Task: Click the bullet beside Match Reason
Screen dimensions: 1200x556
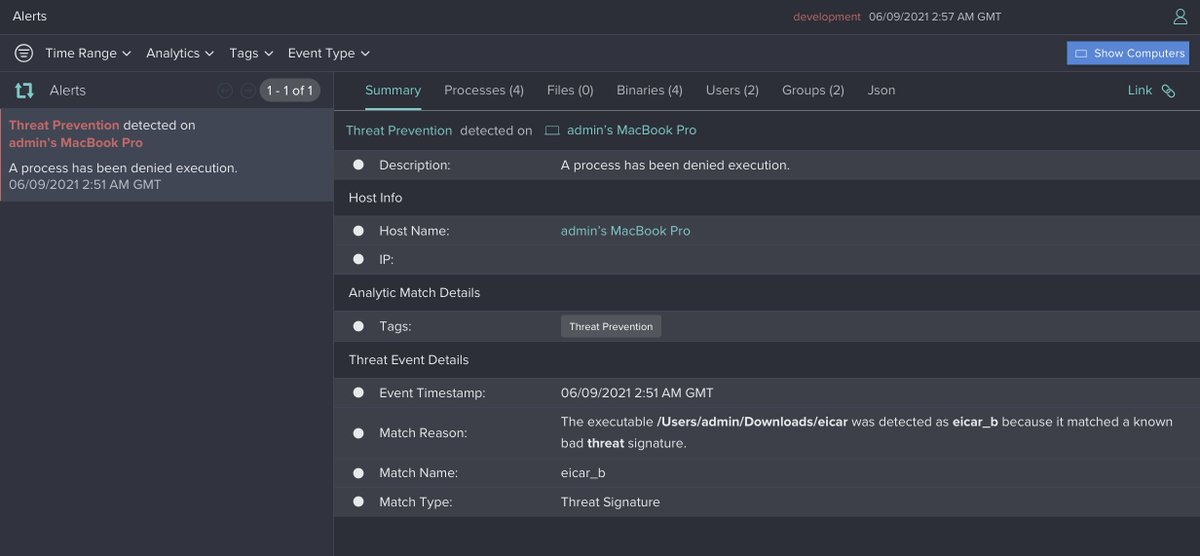Action: [359, 433]
